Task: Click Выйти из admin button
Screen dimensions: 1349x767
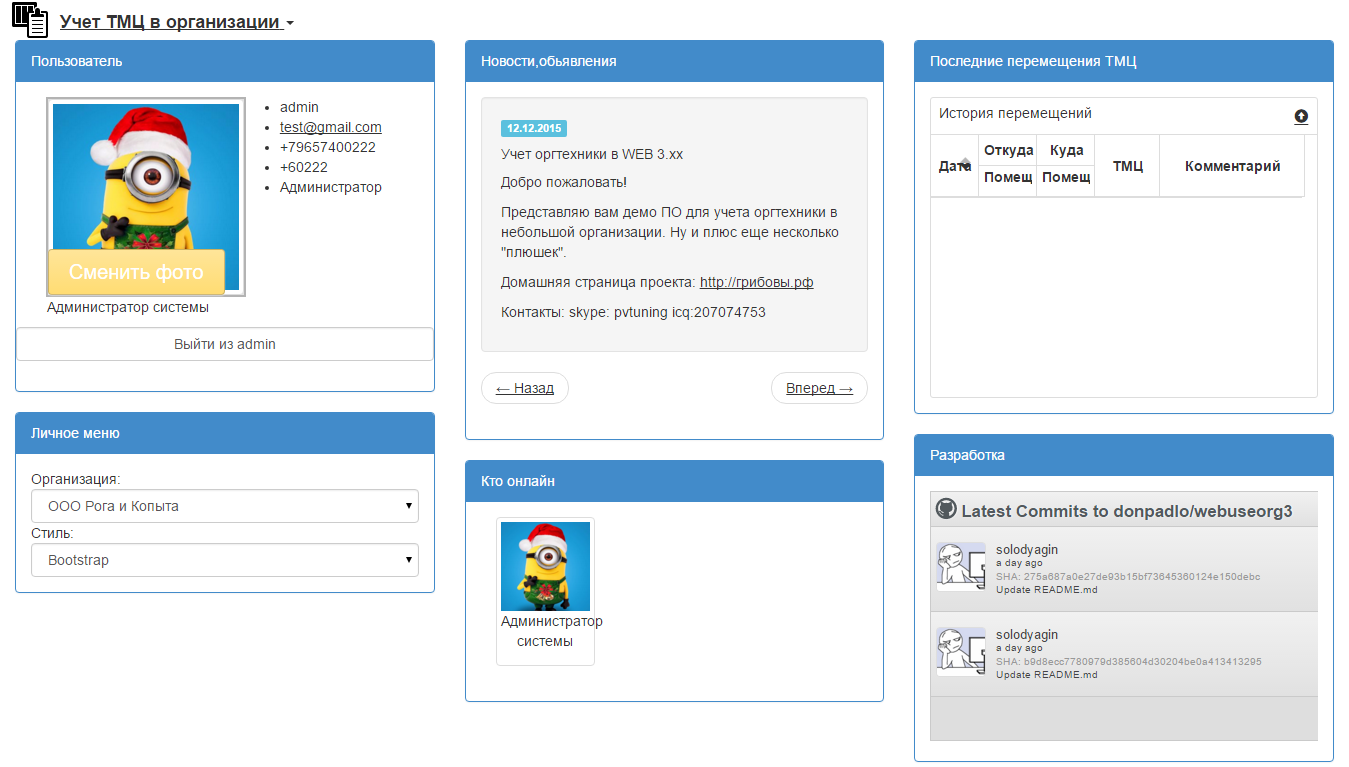Action: point(225,344)
